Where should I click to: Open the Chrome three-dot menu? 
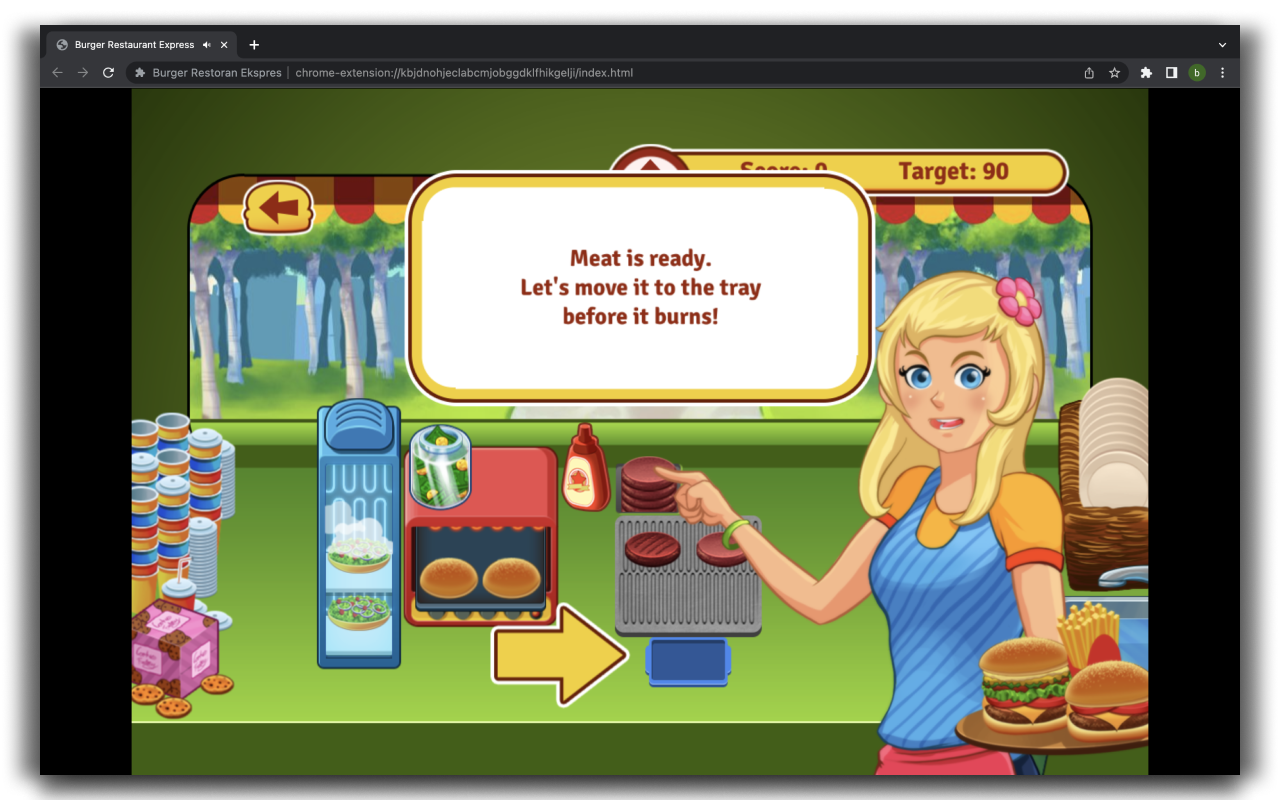click(x=1222, y=72)
